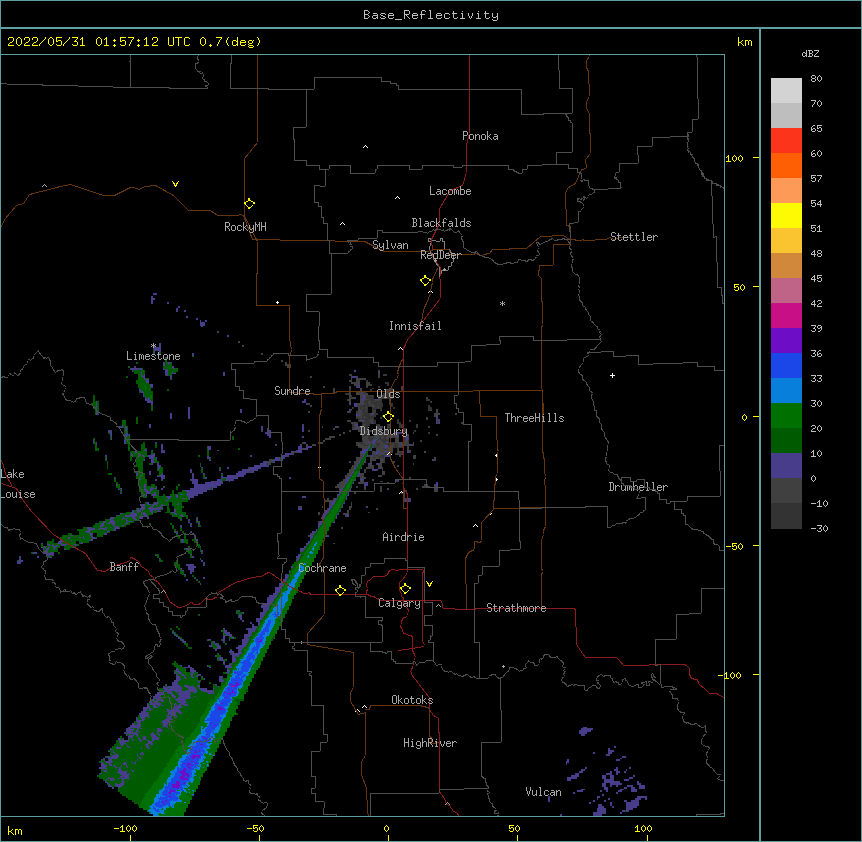This screenshot has height=842, width=862.
Task: Click the yellow v marker east of Calgary
Action: (x=429, y=584)
